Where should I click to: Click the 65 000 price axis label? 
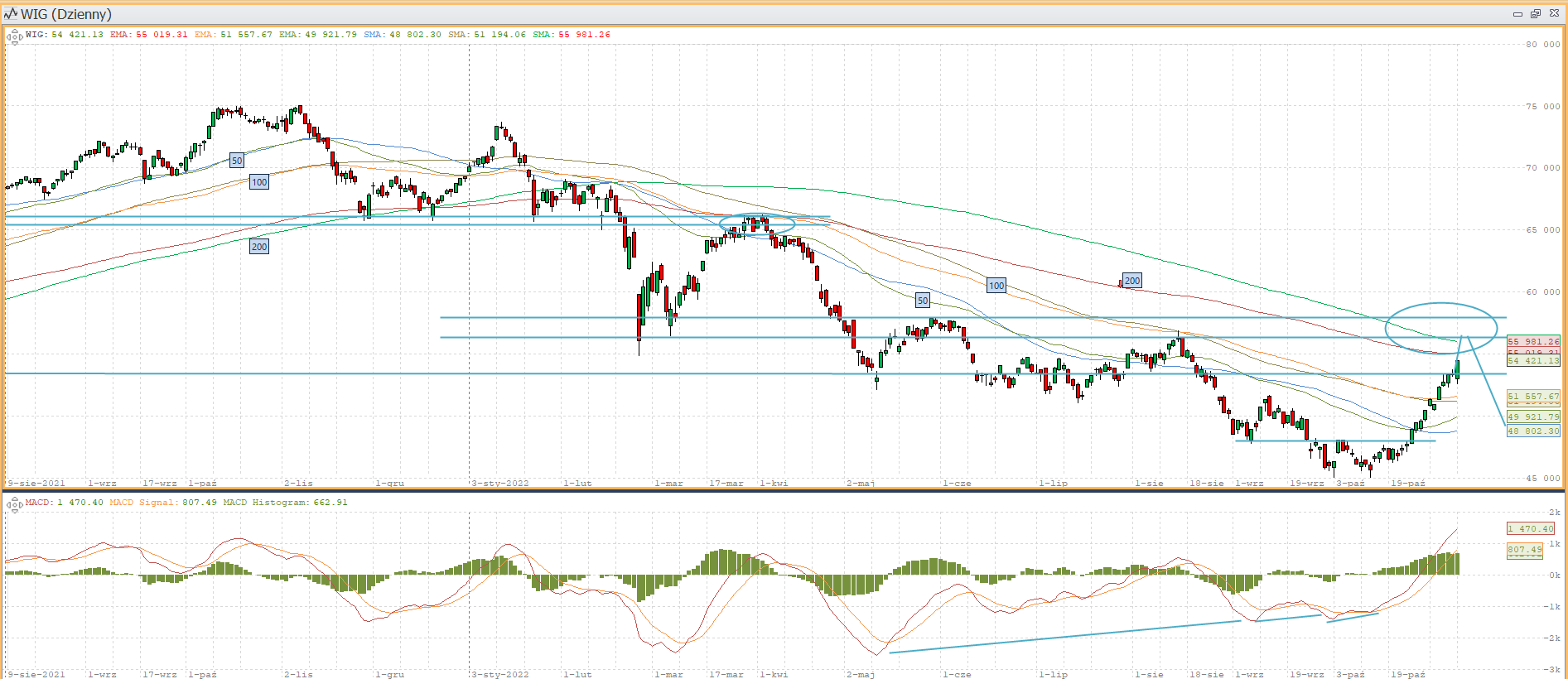1543,230
